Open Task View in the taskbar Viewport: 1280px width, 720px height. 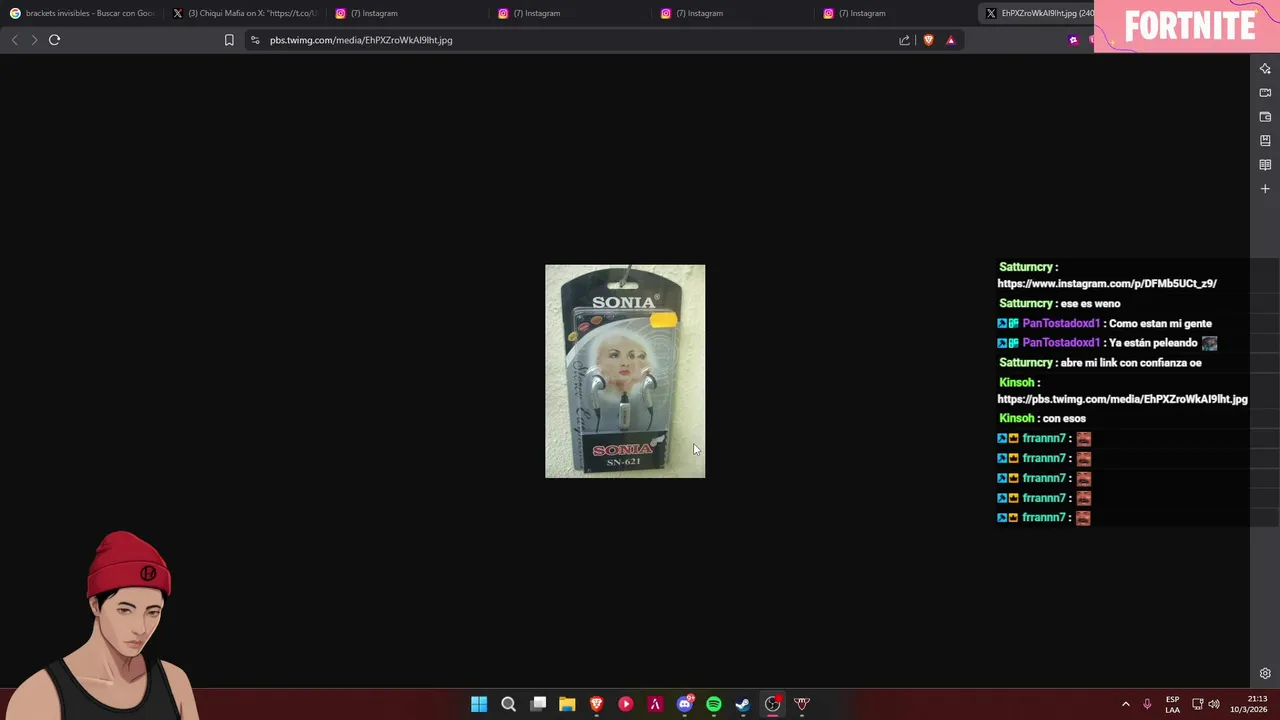tap(538, 704)
